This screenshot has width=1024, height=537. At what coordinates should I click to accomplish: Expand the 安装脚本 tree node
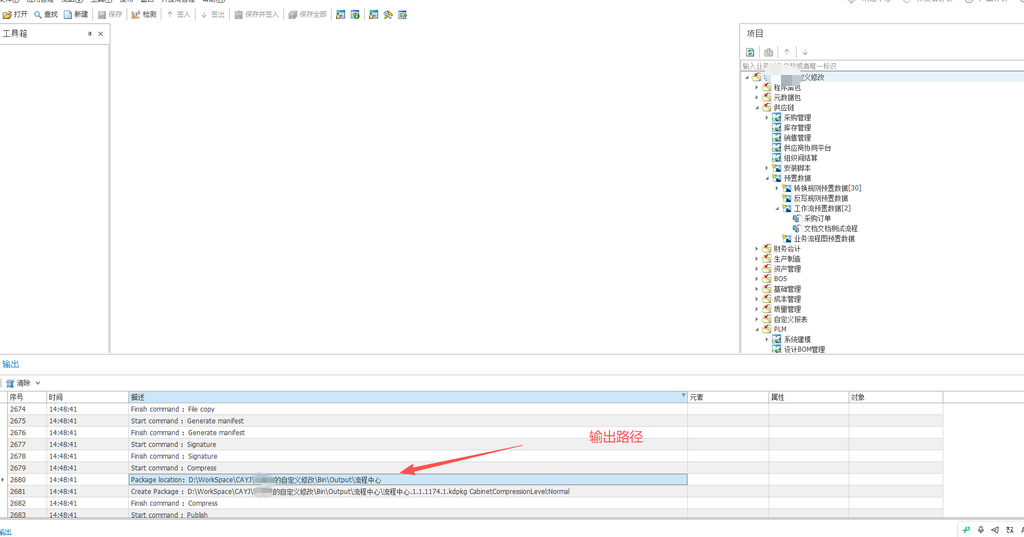click(x=767, y=168)
